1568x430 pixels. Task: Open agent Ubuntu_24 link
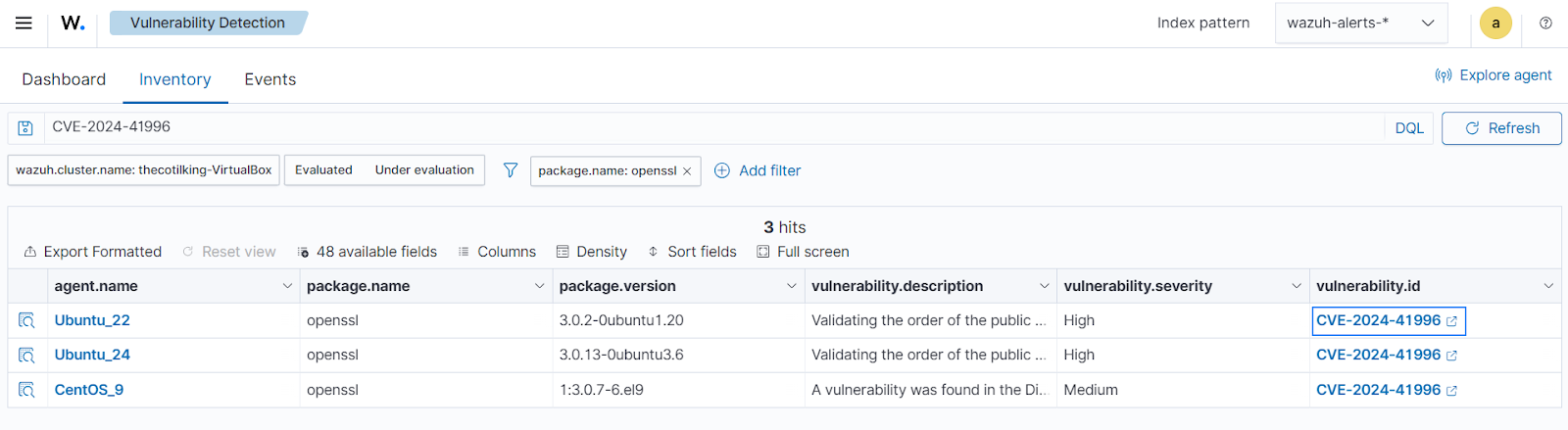pyautogui.click(x=92, y=355)
